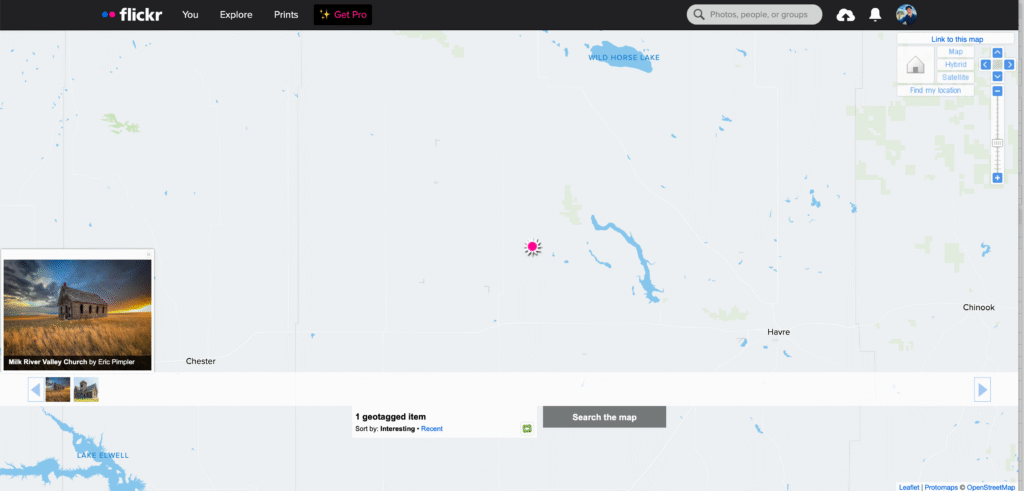Click the green refresh icon
This screenshot has width=1024, height=491.
click(x=526, y=428)
